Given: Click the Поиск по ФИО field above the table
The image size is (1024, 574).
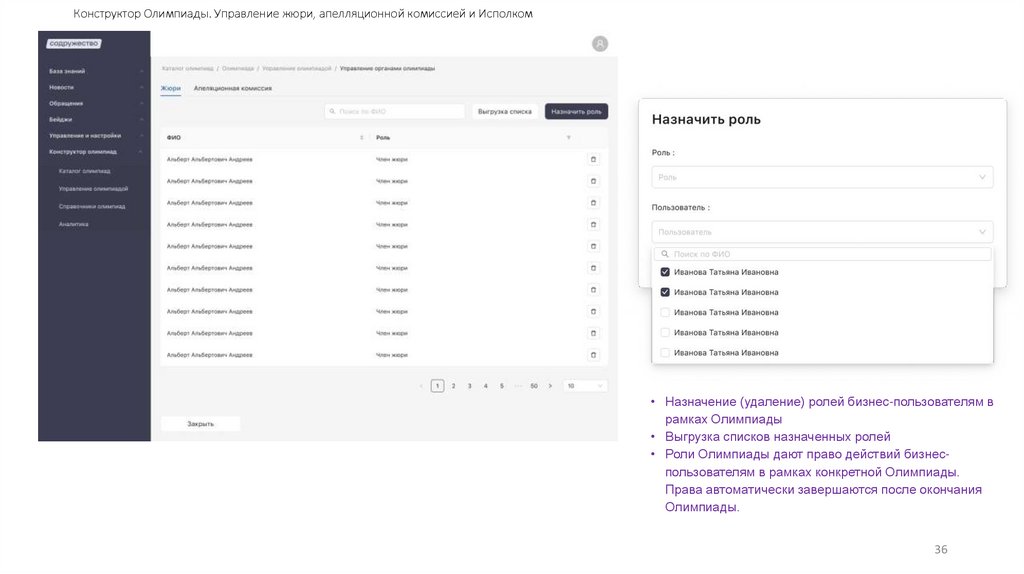Looking at the screenshot, I should point(395,112).
